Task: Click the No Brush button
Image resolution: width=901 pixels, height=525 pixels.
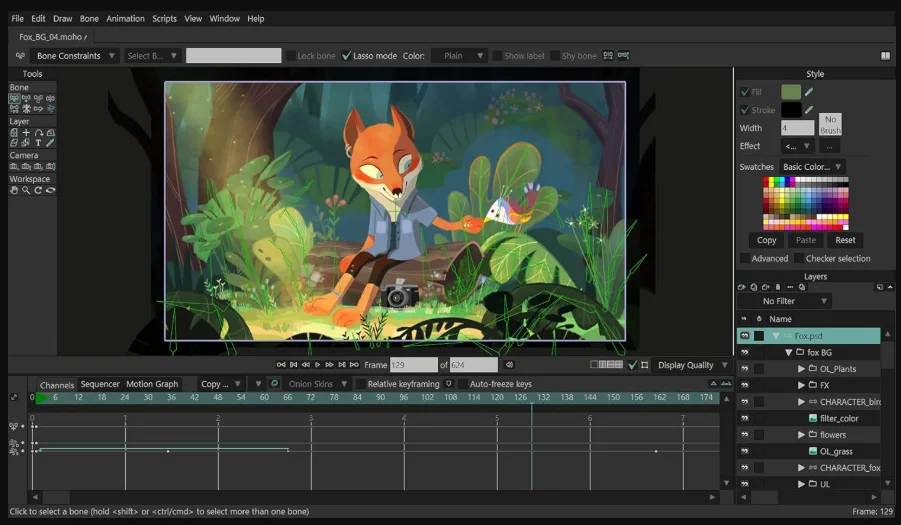Action: coord(830,125)
